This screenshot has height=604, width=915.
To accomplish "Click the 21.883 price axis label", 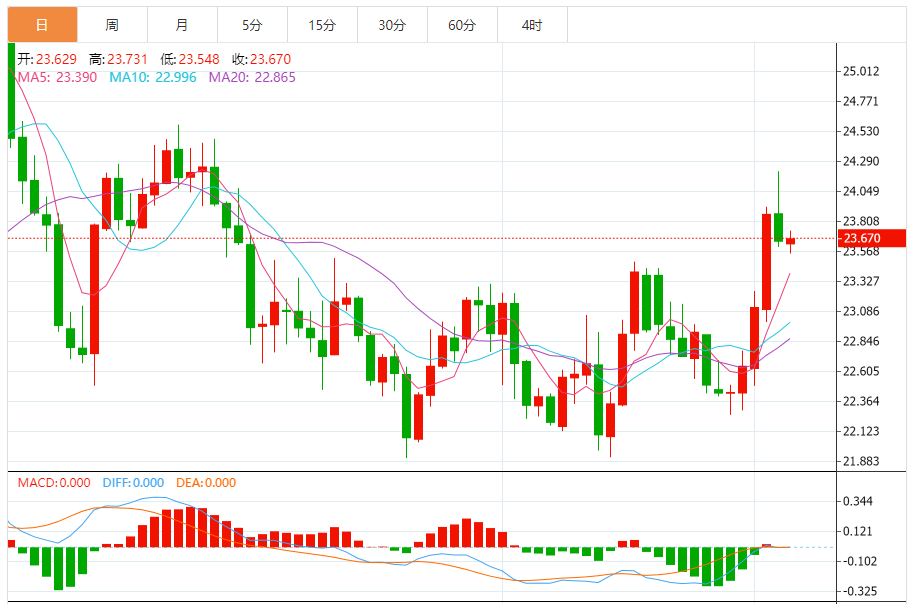I will coord(861,462).
